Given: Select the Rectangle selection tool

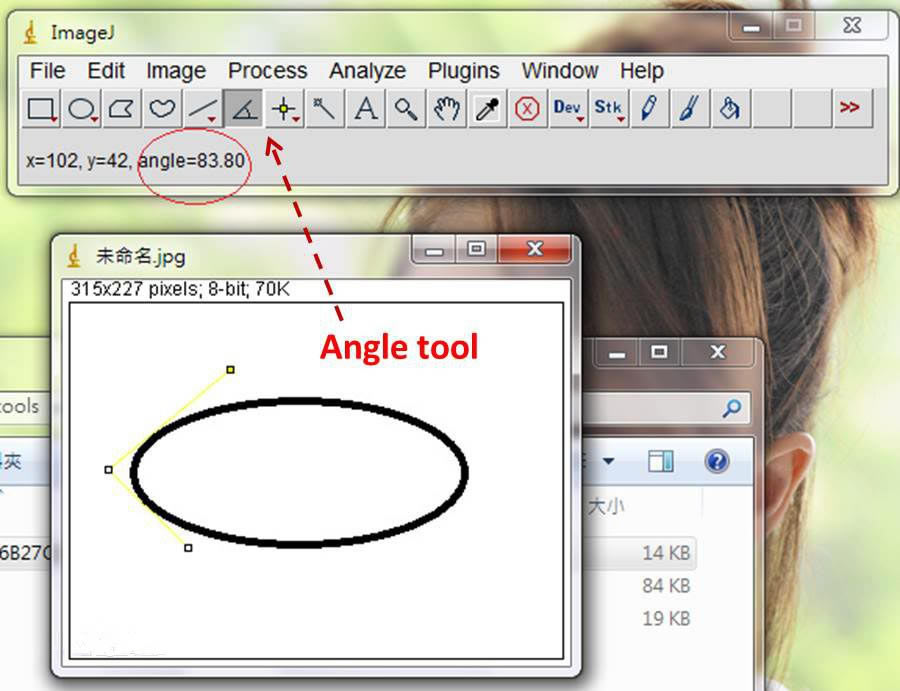Looking at the screenshot, I should point(41,108).
